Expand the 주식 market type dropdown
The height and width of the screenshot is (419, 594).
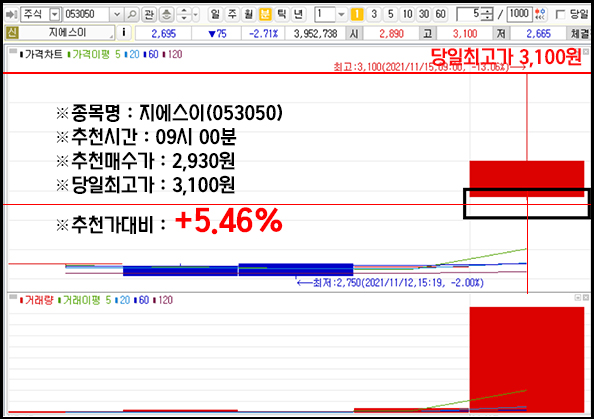(x=55, y=15)
